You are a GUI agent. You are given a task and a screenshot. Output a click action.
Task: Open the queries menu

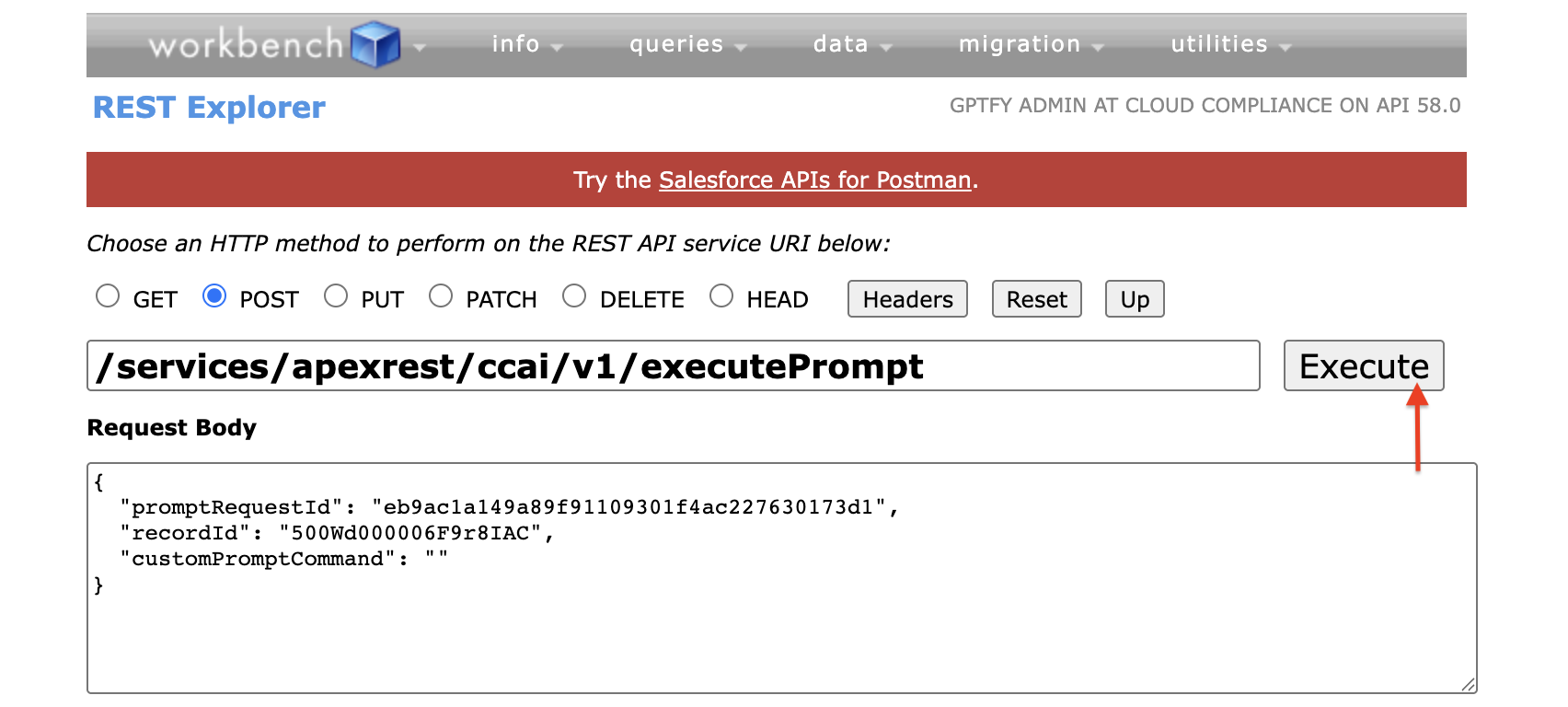(686, 44)
